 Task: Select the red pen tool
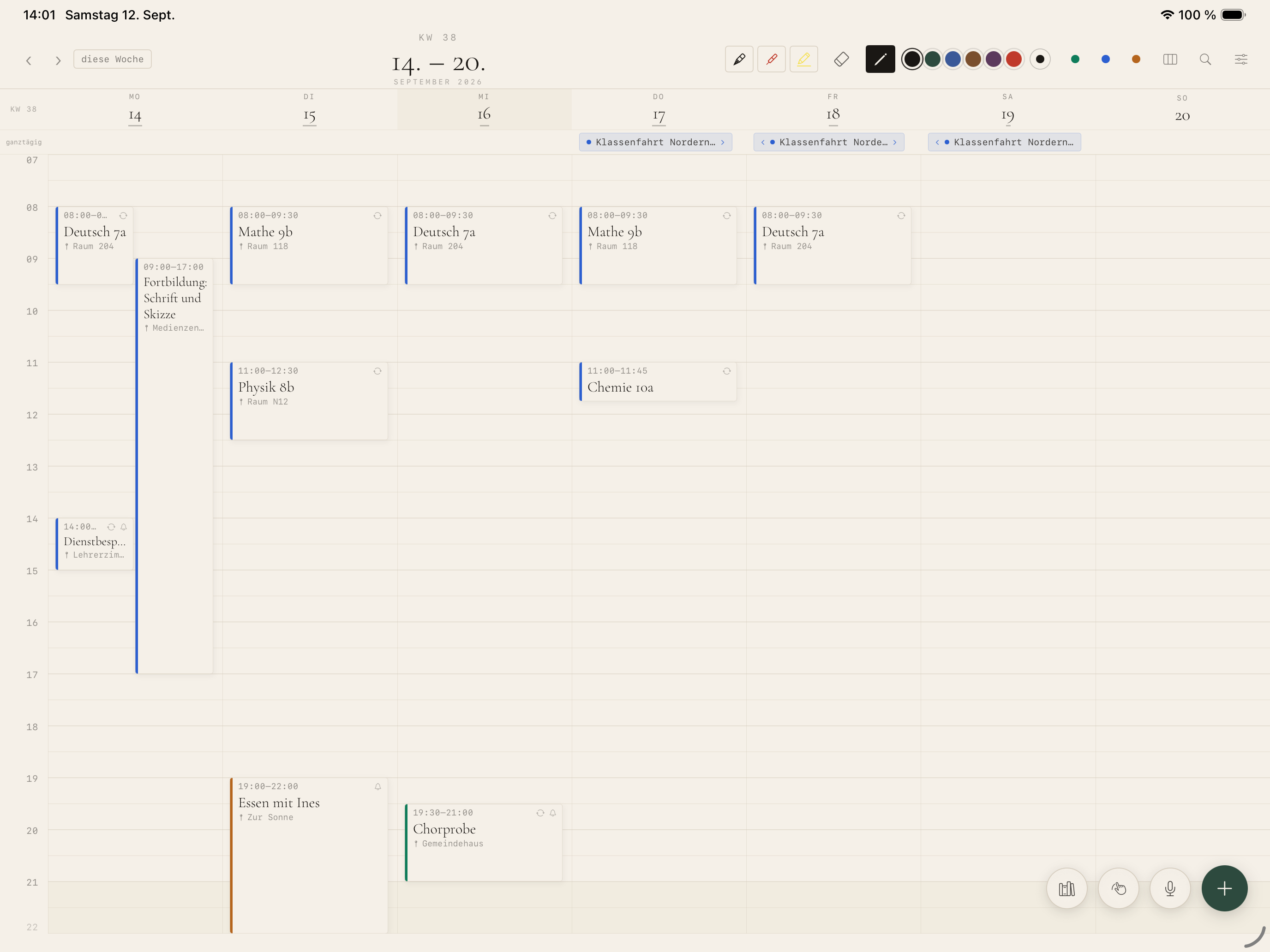point(771,59)
